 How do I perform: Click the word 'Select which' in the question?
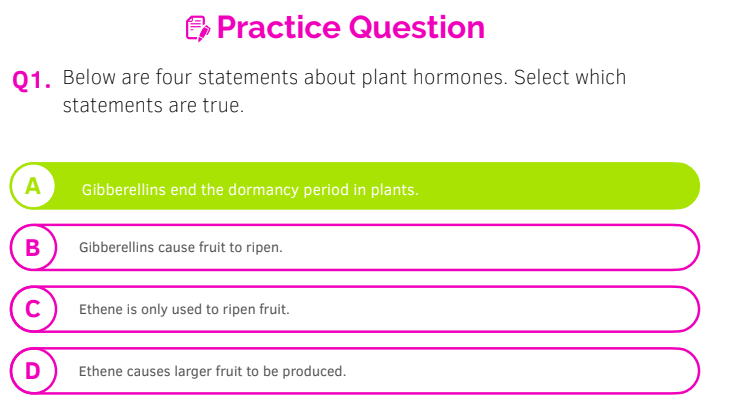coord(570,78)
